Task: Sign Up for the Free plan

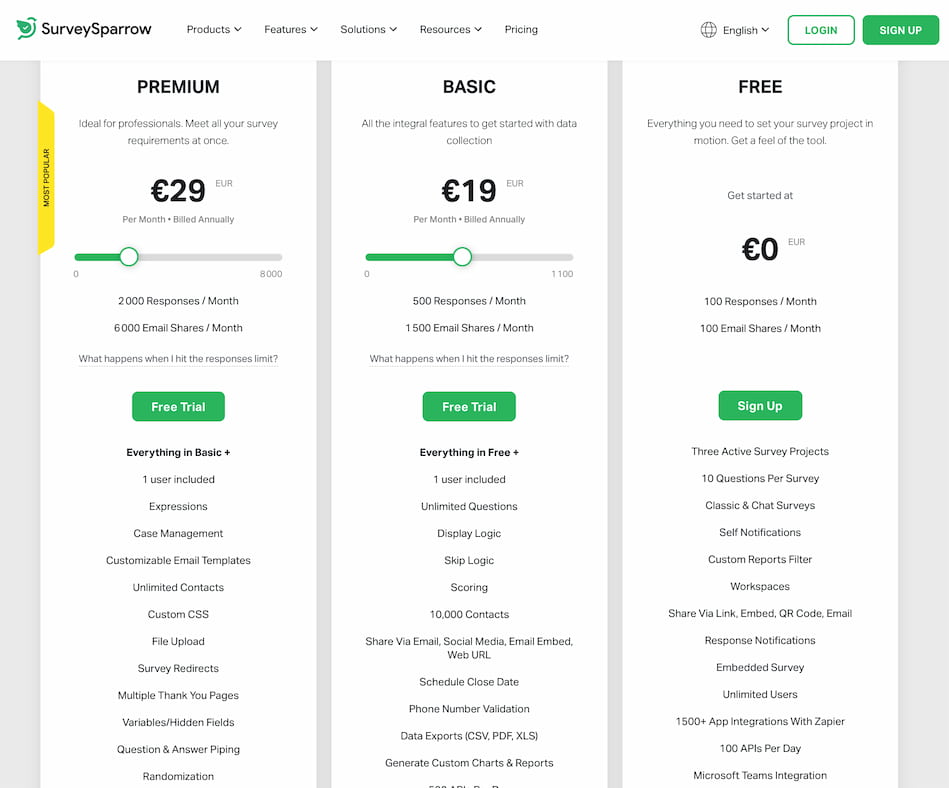Action: 760,405
